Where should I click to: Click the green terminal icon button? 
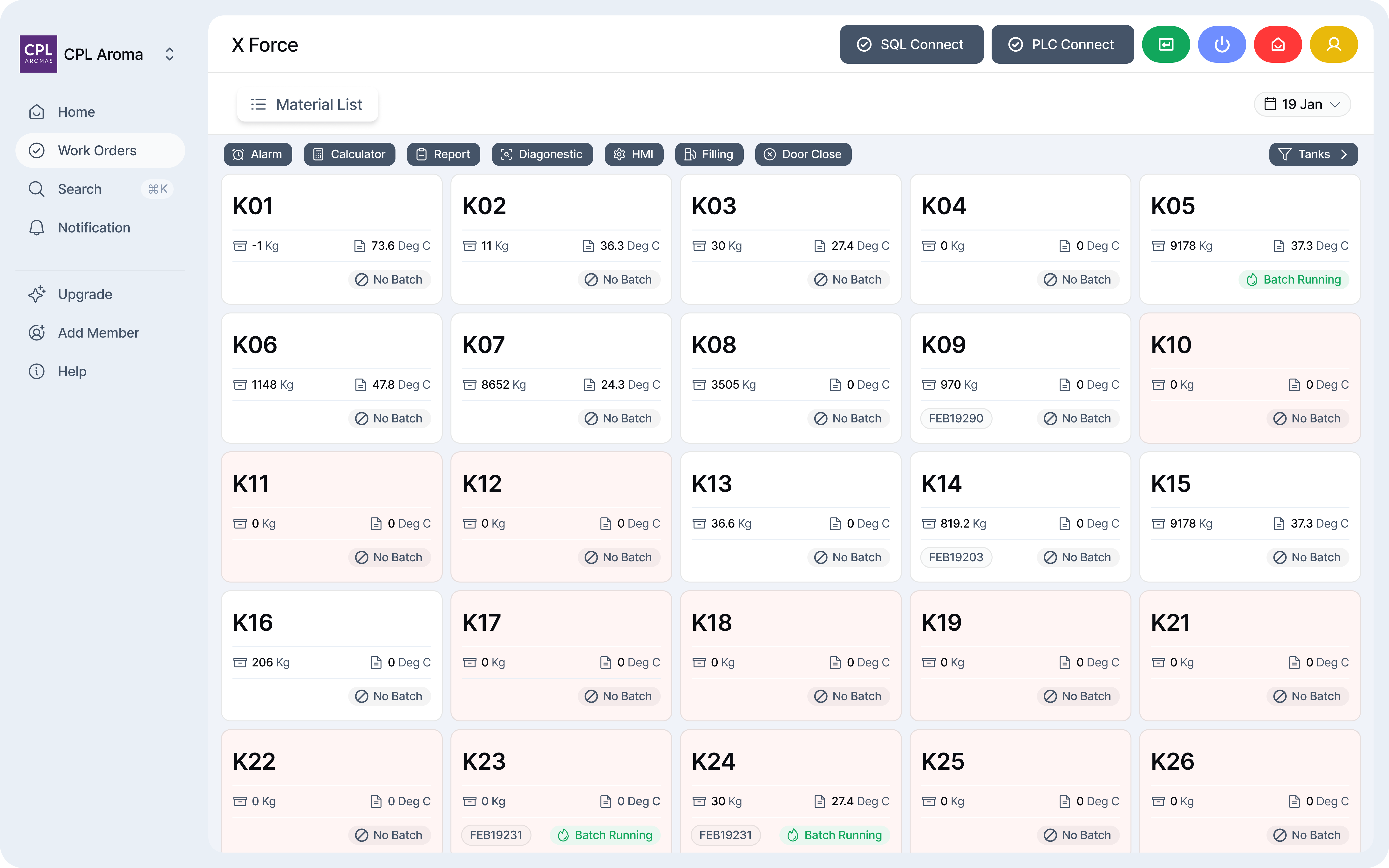point(1166,44)
